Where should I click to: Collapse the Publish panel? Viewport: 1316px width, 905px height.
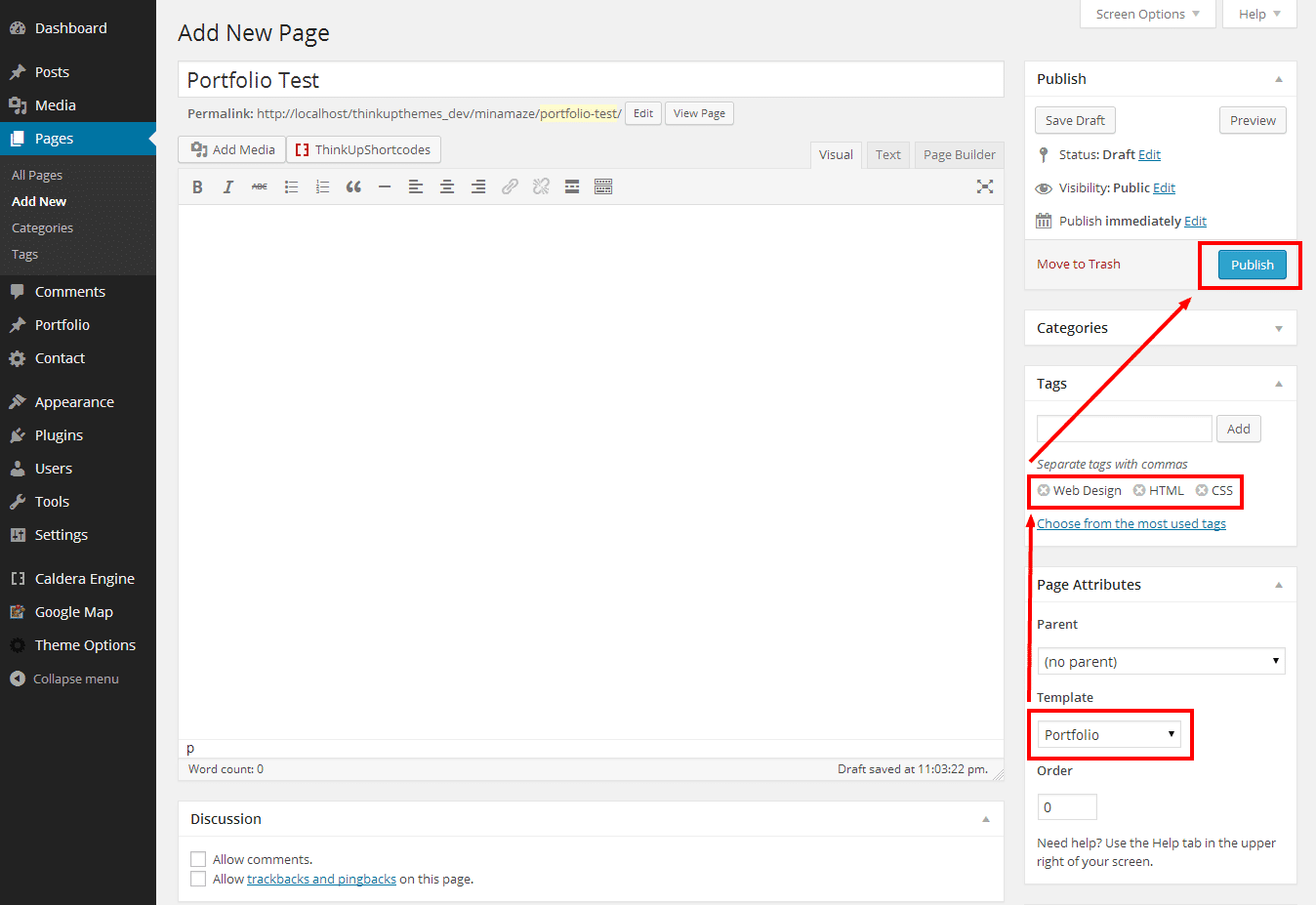(x=1279, y=79)
